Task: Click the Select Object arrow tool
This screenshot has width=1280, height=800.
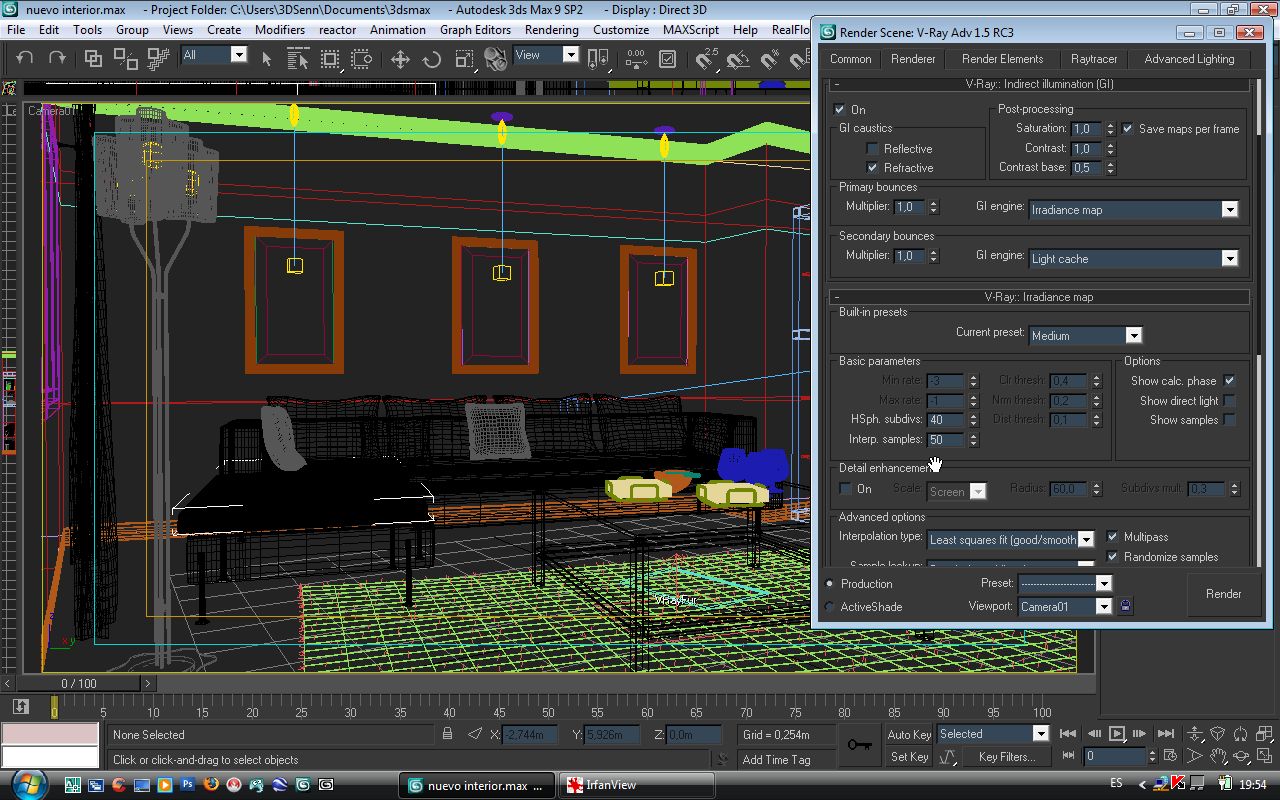Action: (267, 59)
